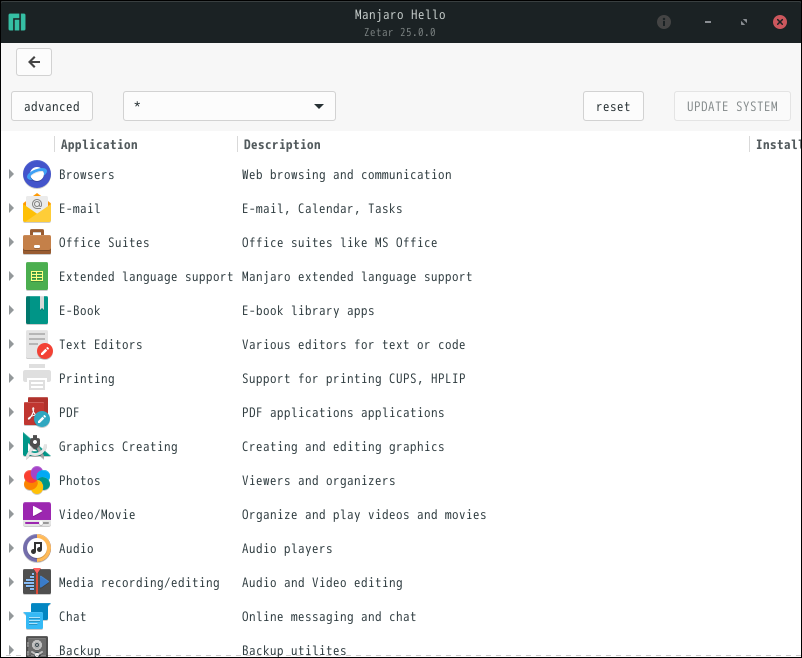This screenshot has width=802, height=658.
Task: Close the Manjaro Hello window
Action: tap(779, 22)
